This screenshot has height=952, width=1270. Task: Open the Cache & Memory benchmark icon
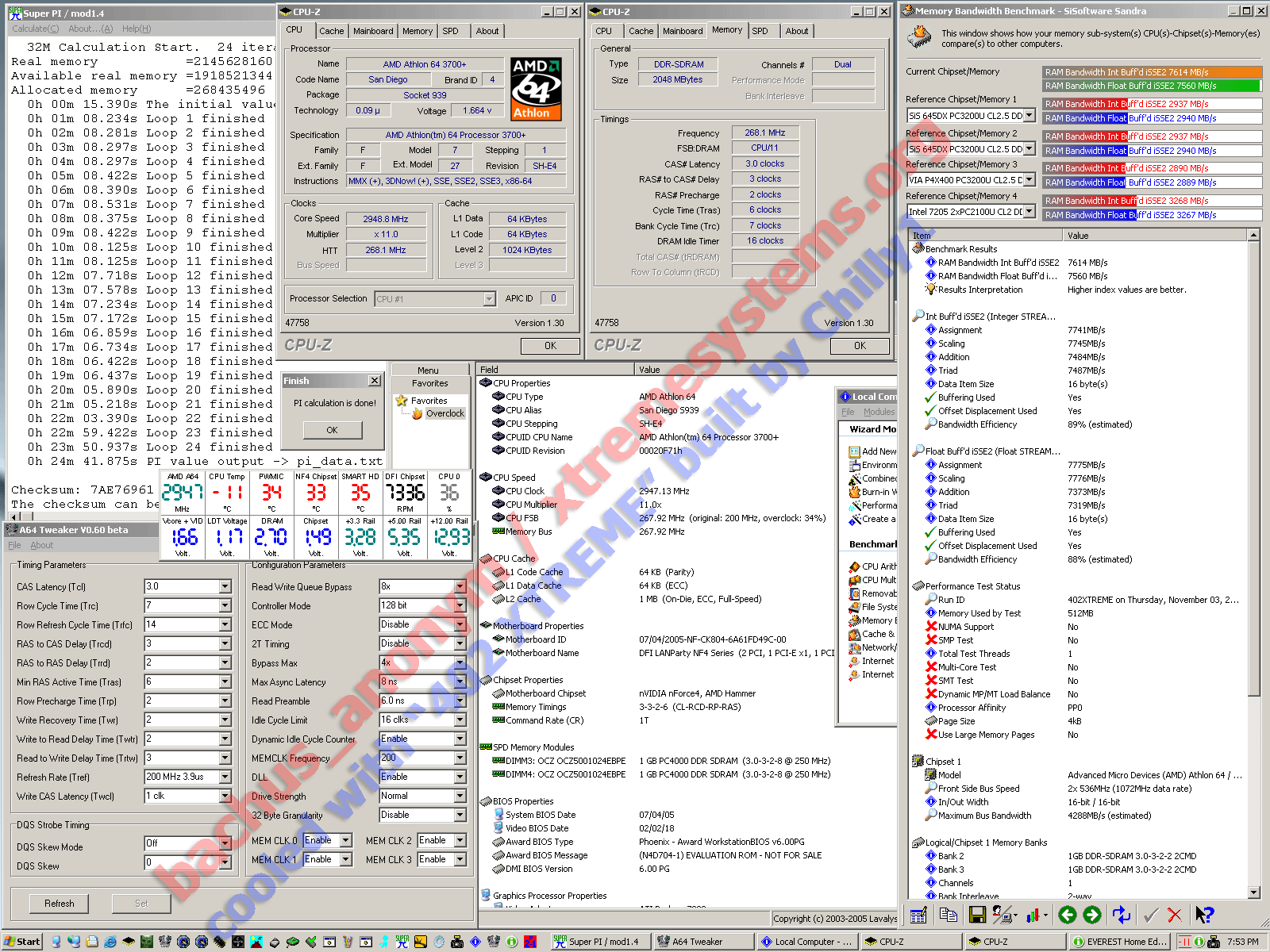854,634
